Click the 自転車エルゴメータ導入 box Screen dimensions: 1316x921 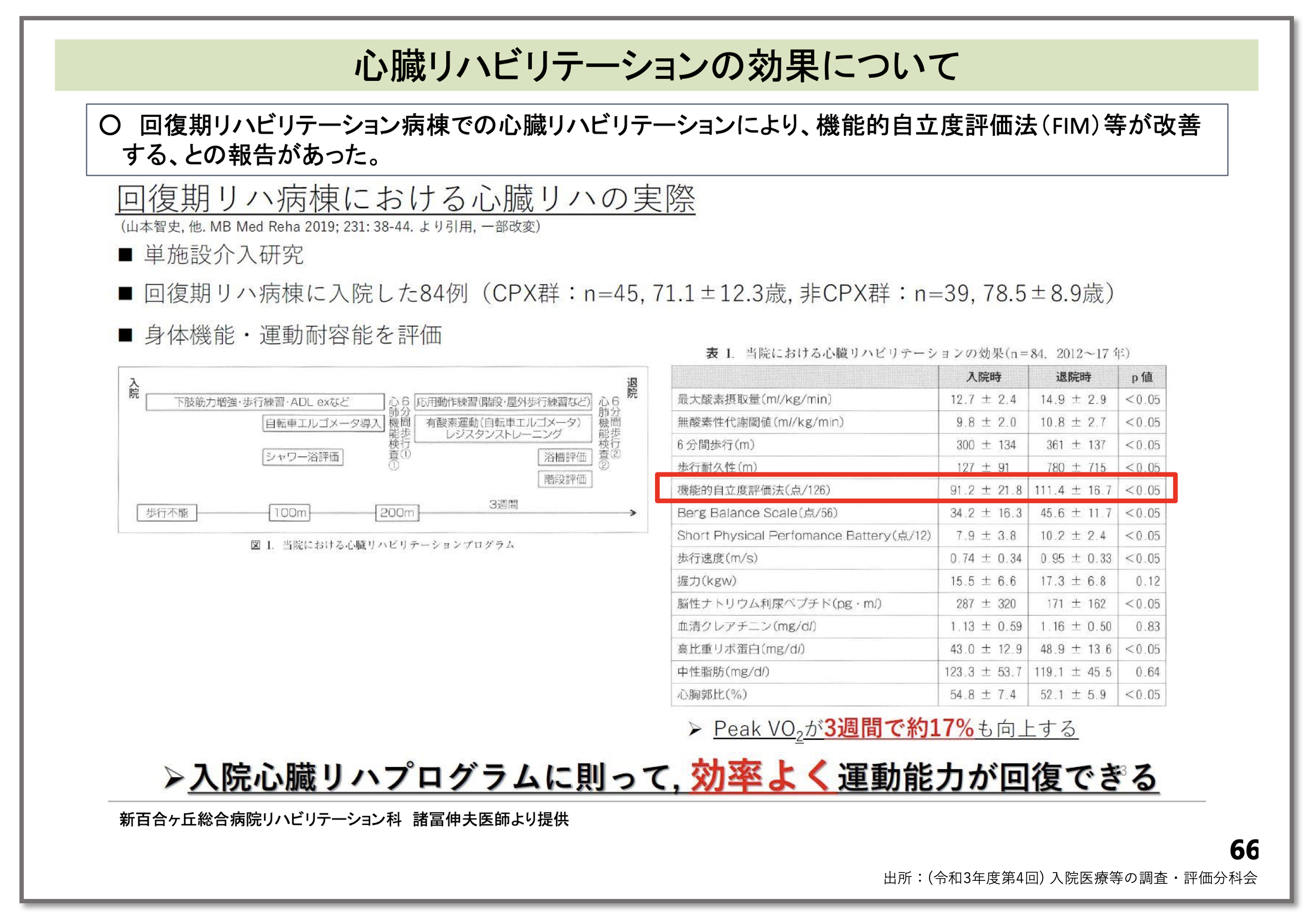point(323,423)
